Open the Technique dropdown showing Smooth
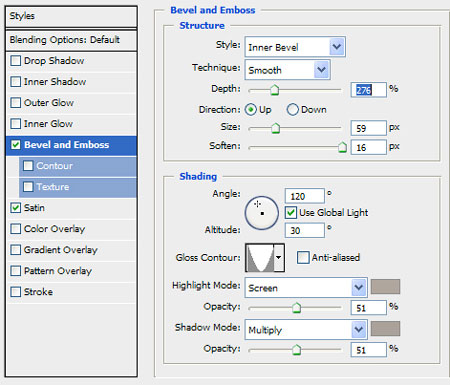 click(287, 70)
